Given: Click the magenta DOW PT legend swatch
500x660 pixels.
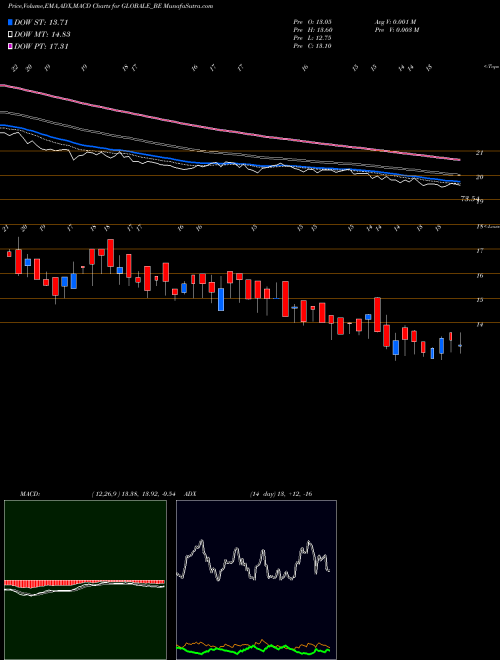Looking at the screenshot, I should click(11, 47).
